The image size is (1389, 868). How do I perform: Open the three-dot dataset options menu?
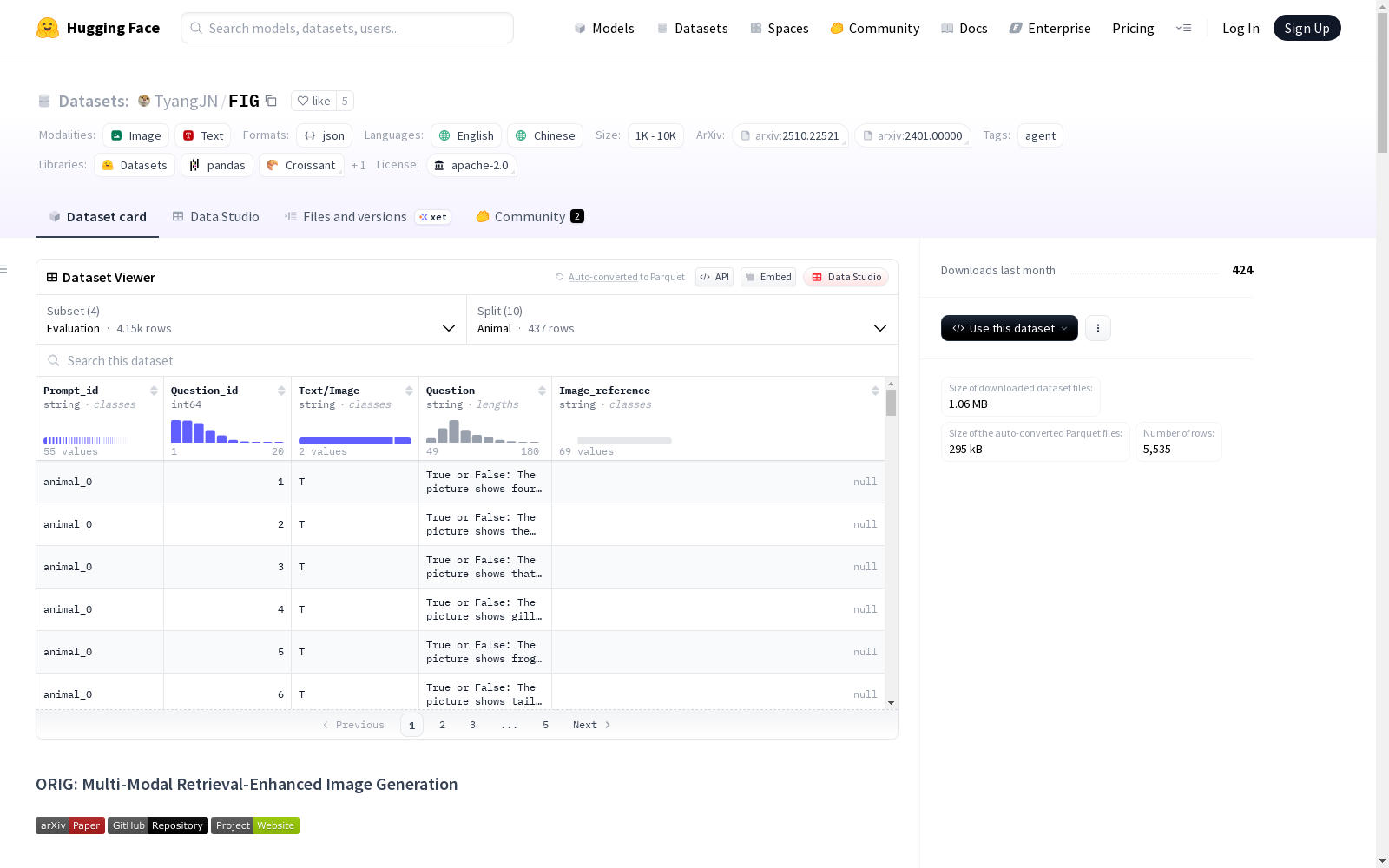pos(1098,328)
